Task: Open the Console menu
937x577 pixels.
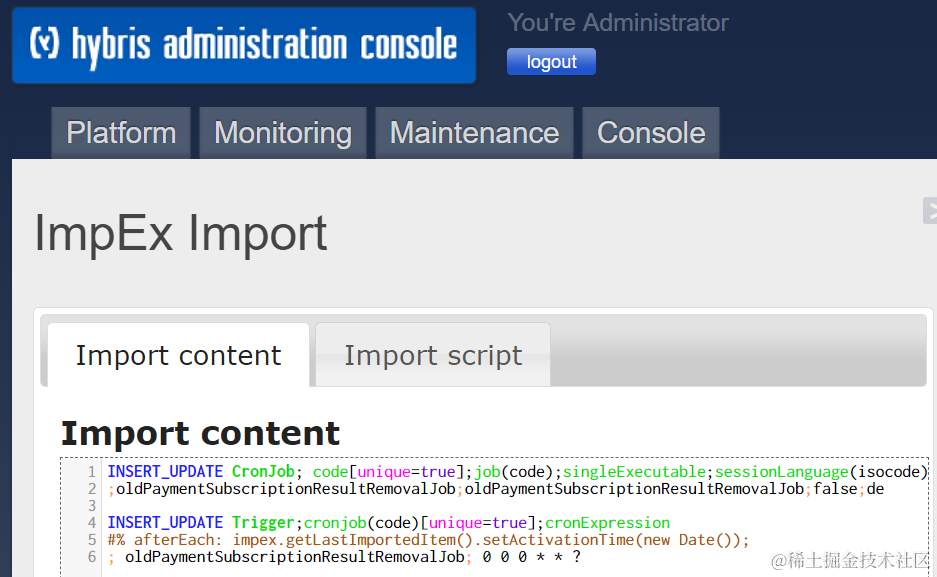Action: pyautogui.click(x=651, y=133)
